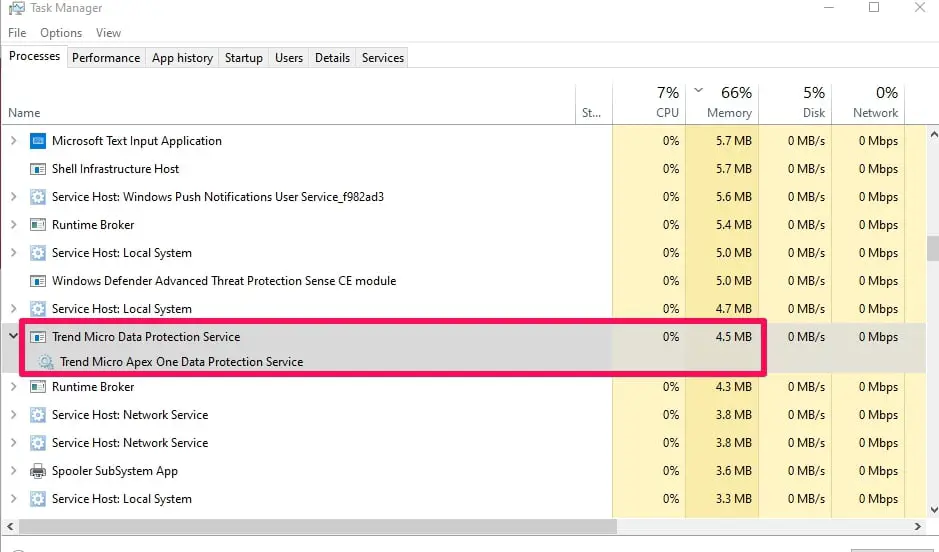939x552 pixels.
Task: Click the Trend Micro Data Protection Service icon
Action: coord(38,337)
